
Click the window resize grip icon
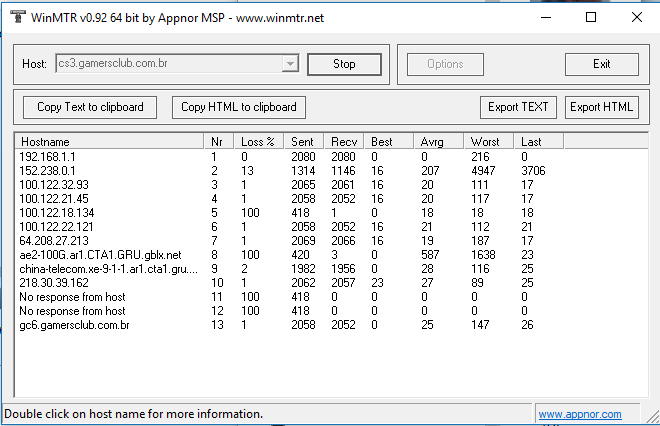pyautogui.click(x=652, y=416)
